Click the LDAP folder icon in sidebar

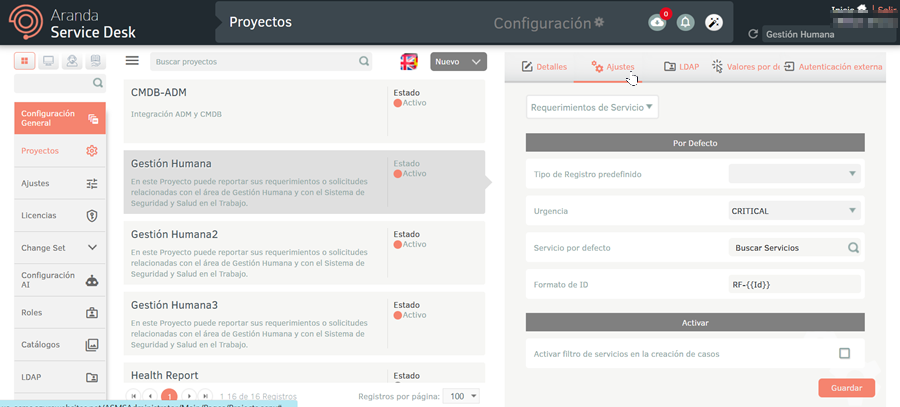coord(92,378)
